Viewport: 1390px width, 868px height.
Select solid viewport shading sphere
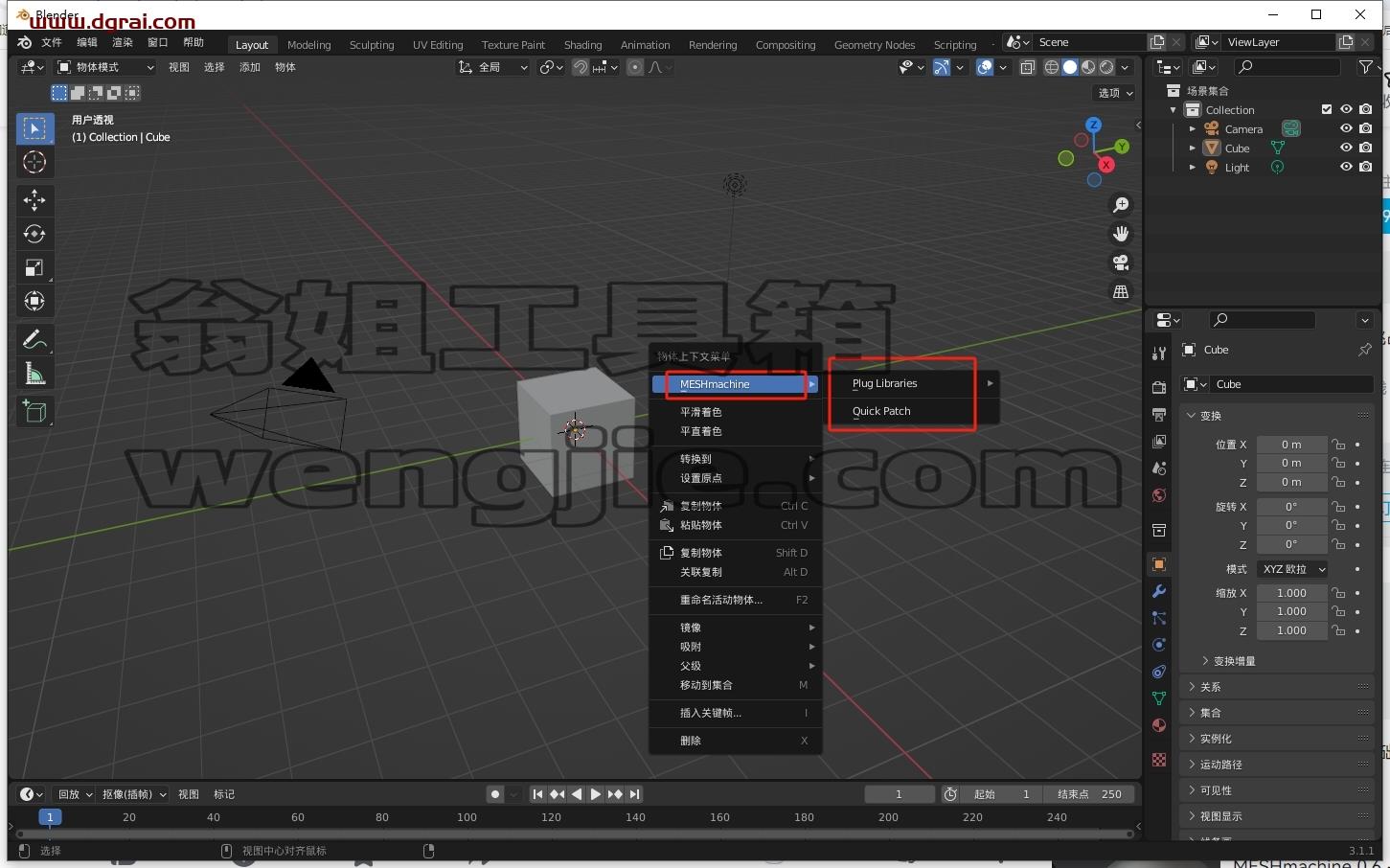pyautogui.click(x=1070, y=67)
